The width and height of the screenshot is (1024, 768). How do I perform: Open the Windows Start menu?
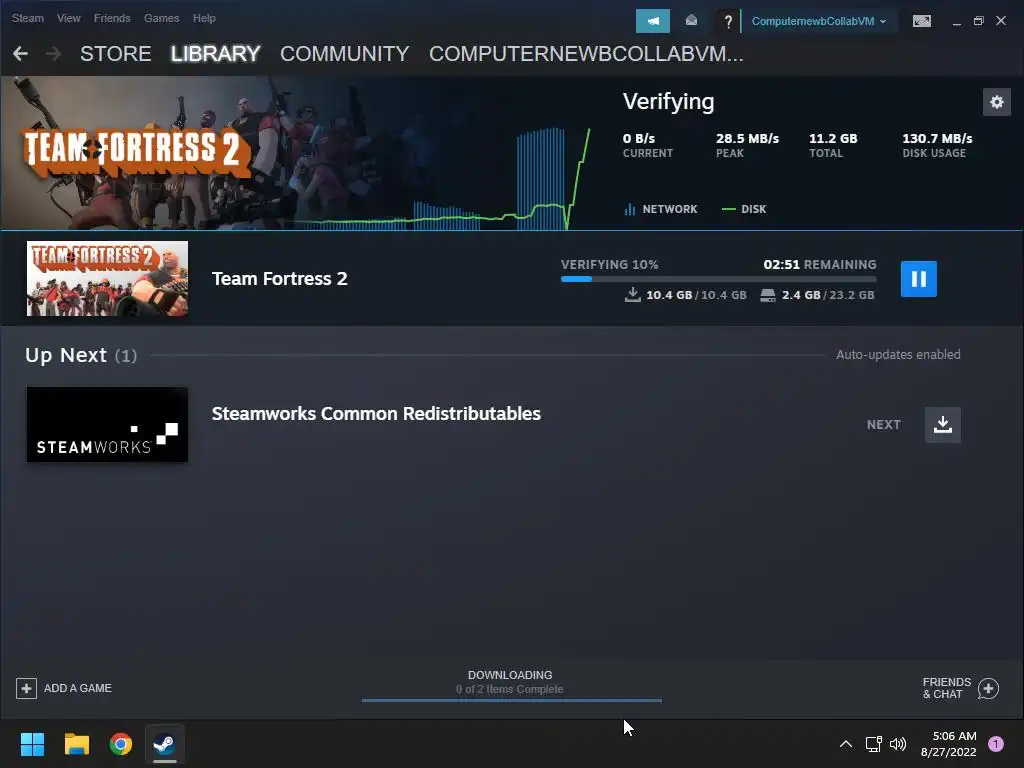[x=32, y=744]
